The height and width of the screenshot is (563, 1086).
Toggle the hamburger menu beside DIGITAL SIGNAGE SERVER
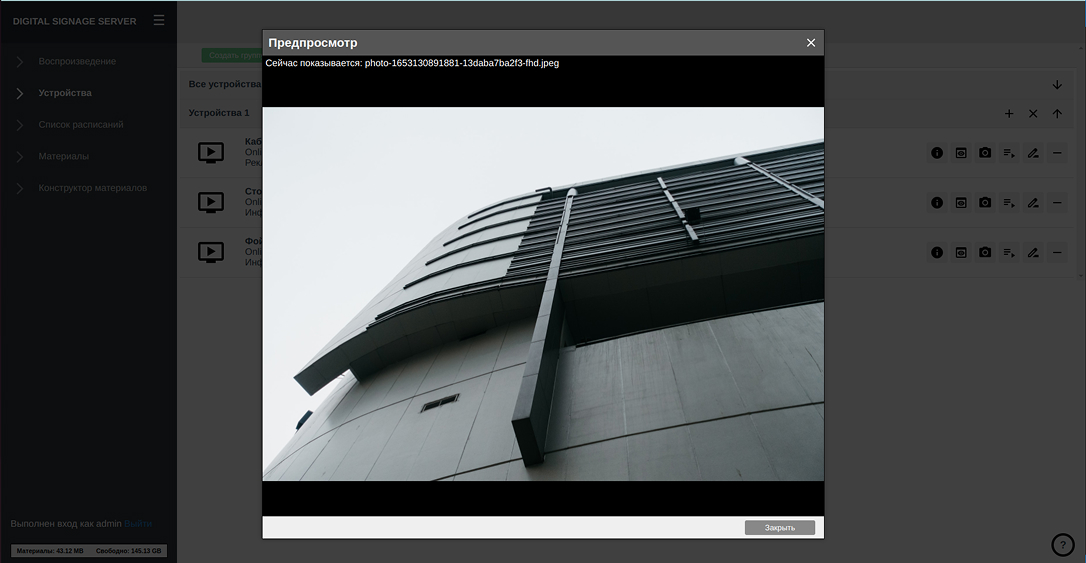(x=159, y=21)
